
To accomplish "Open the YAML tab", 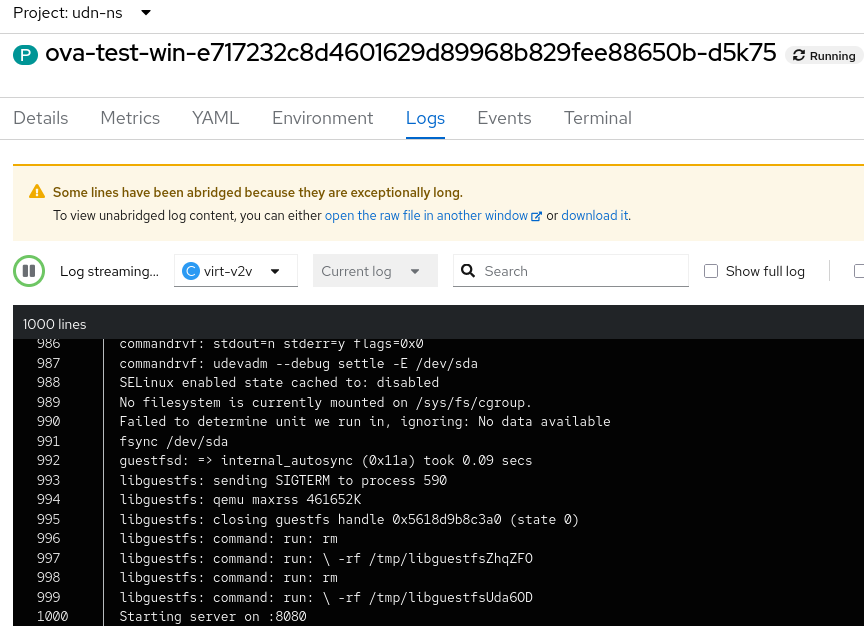I will (x=216, y=118).
